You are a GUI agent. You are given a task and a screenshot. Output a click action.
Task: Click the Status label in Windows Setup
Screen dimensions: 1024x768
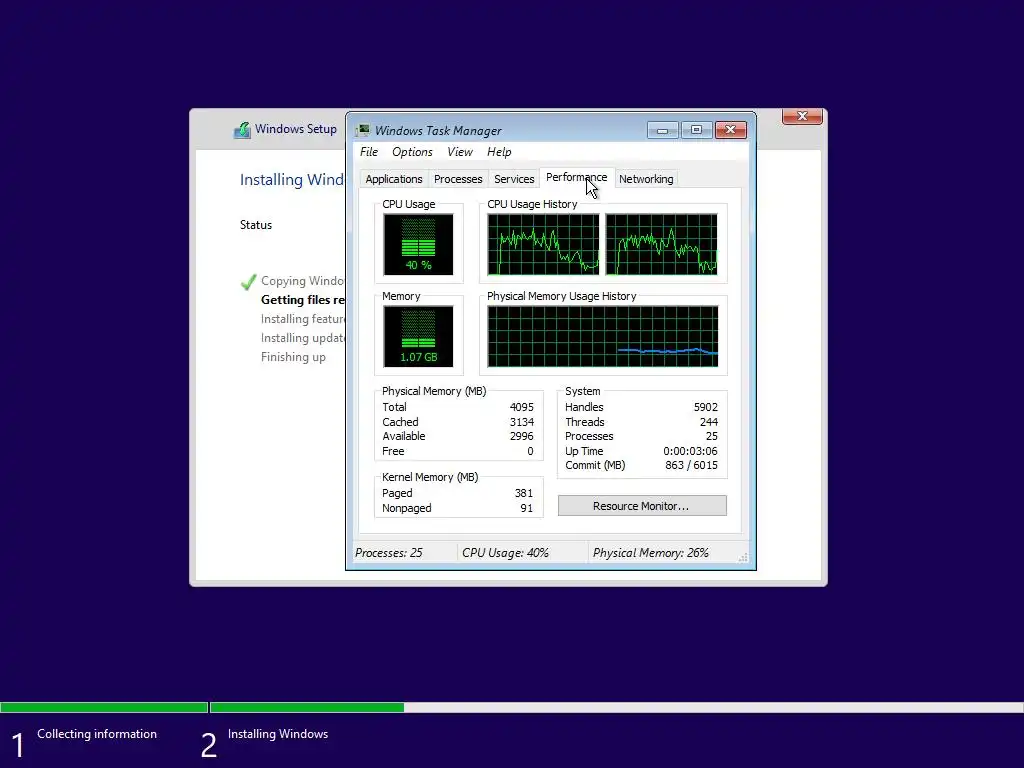pyautogui.click(x=255, y=225)
